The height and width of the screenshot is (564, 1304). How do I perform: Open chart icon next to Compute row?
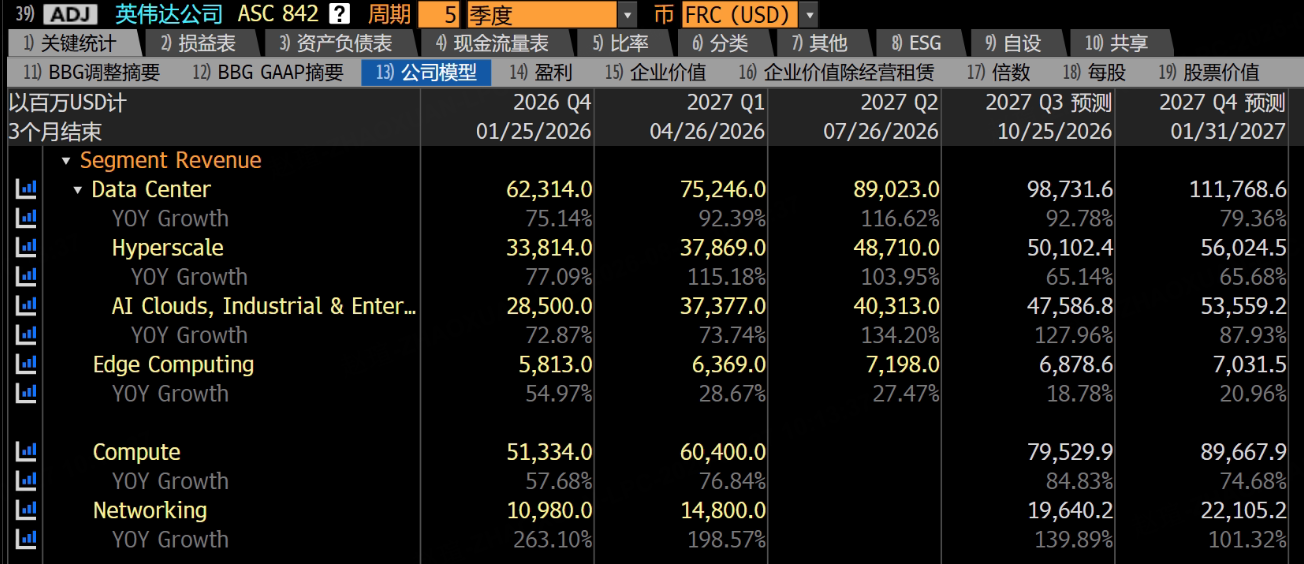[x=26, y=452]
